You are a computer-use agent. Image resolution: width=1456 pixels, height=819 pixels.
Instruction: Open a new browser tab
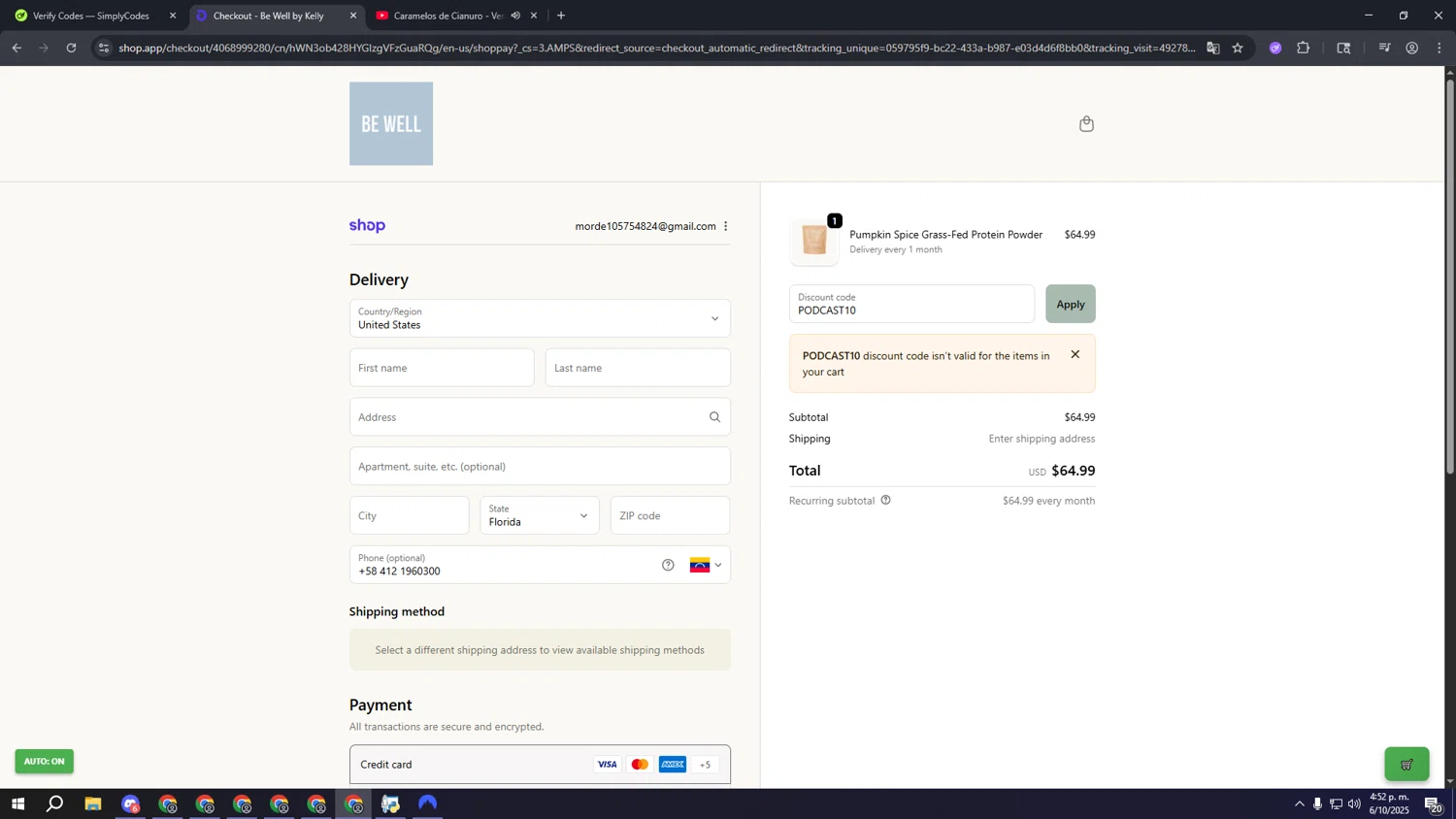561,16
